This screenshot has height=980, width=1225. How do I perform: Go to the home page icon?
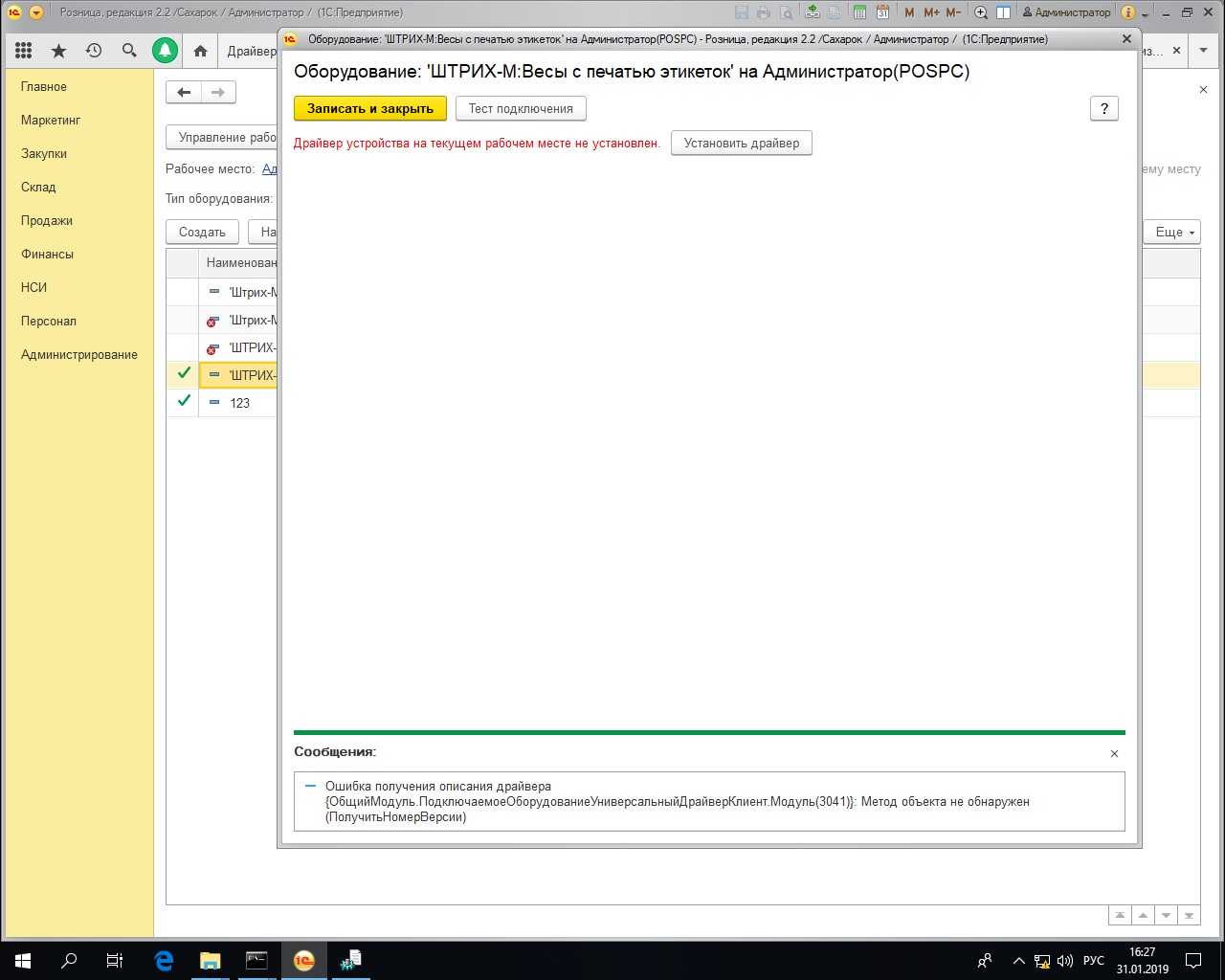pyautogui.click(x=200, y=51)
